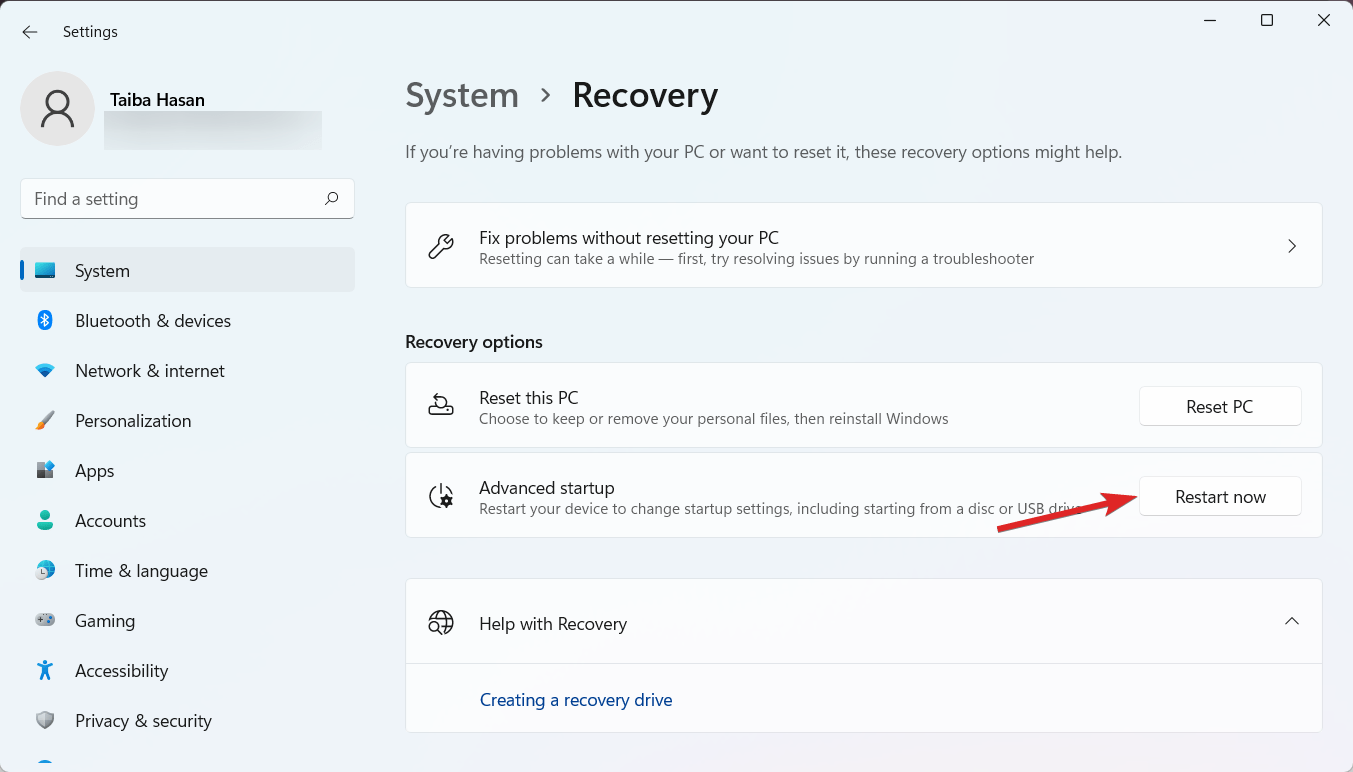
Task: Click the Apps icon in sidebar
Action: point(45,470)
